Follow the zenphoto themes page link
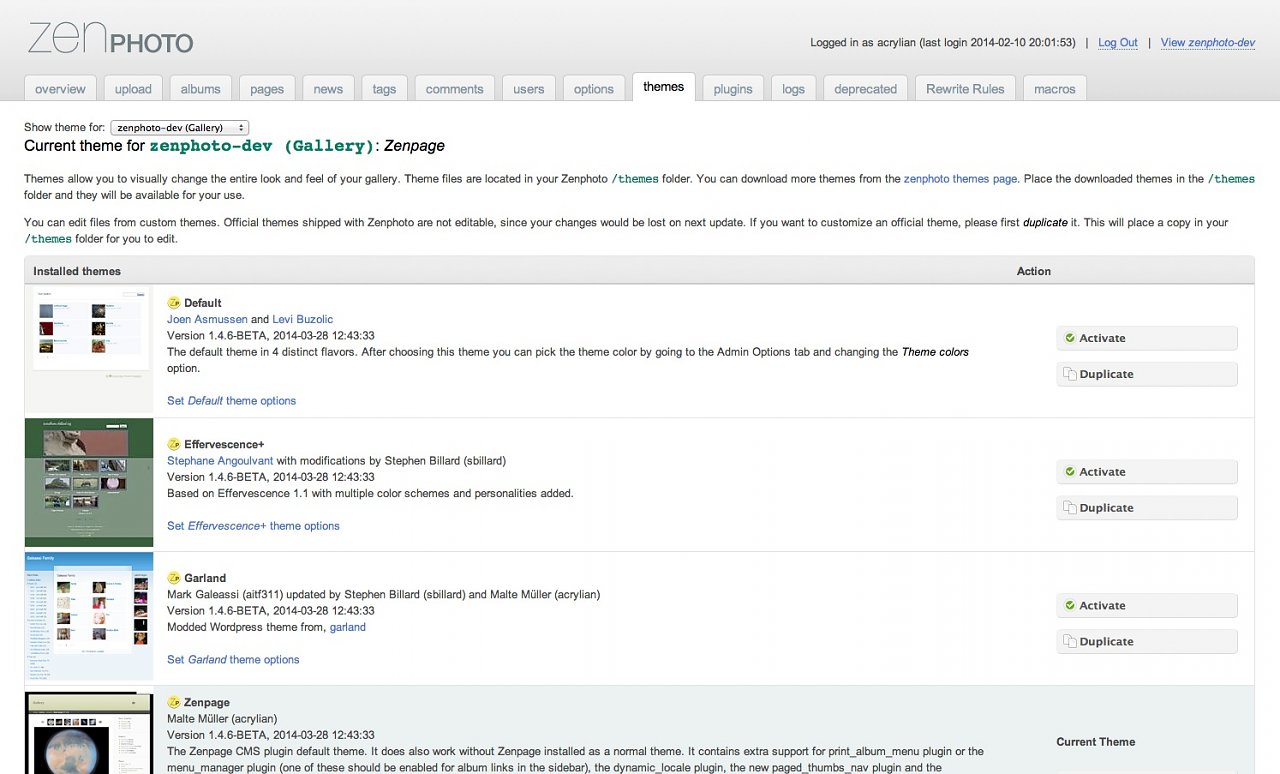 click(960, 179)
